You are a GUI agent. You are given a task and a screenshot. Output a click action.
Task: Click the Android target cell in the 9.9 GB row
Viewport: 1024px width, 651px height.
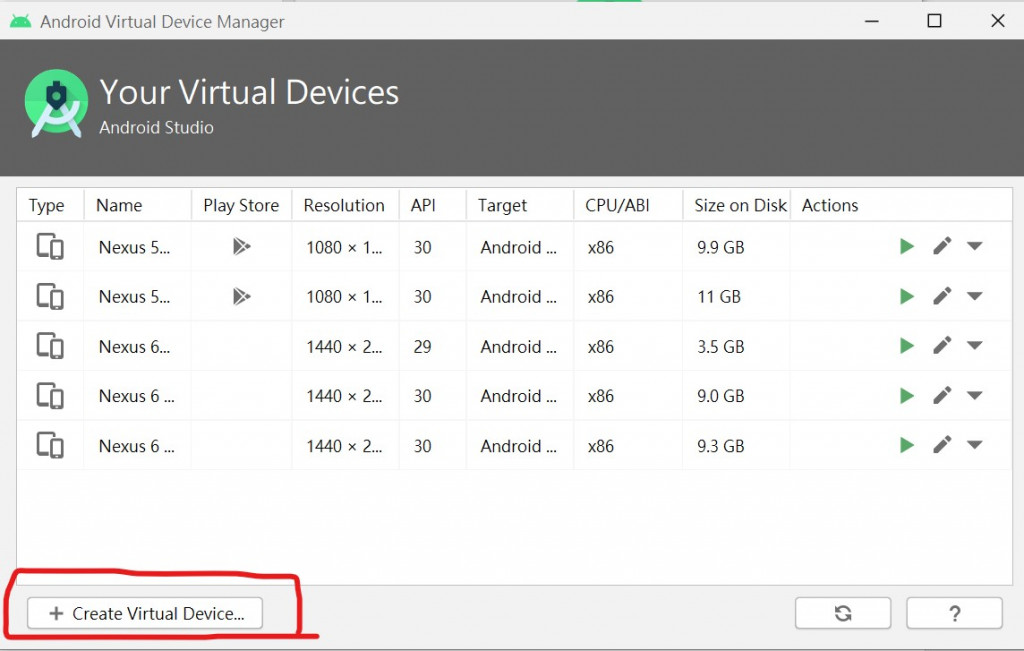pyautogui.click(x=519, y=247)
